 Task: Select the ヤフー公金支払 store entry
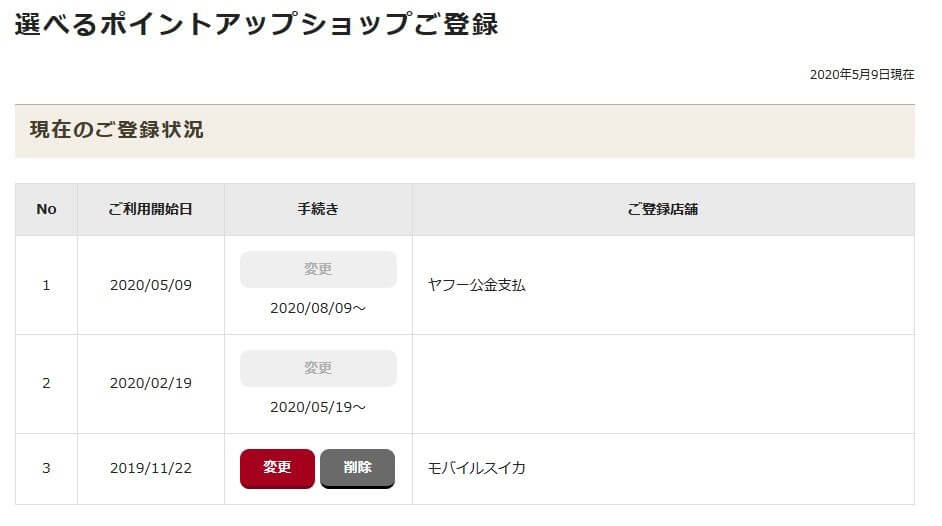[476, 285]
